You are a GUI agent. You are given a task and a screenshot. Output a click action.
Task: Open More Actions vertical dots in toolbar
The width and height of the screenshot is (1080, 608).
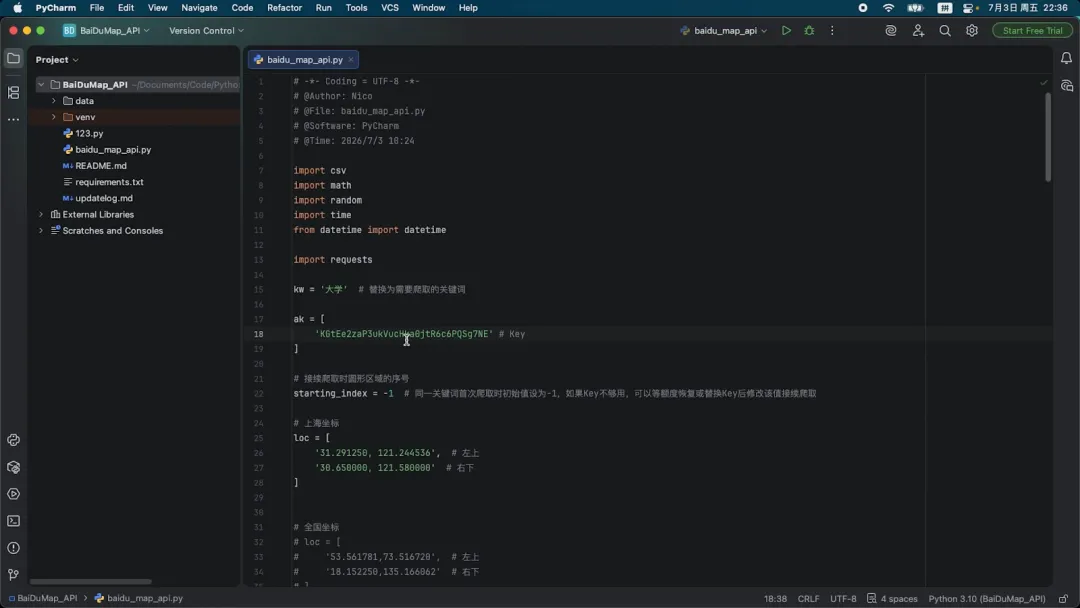(832, 30)
